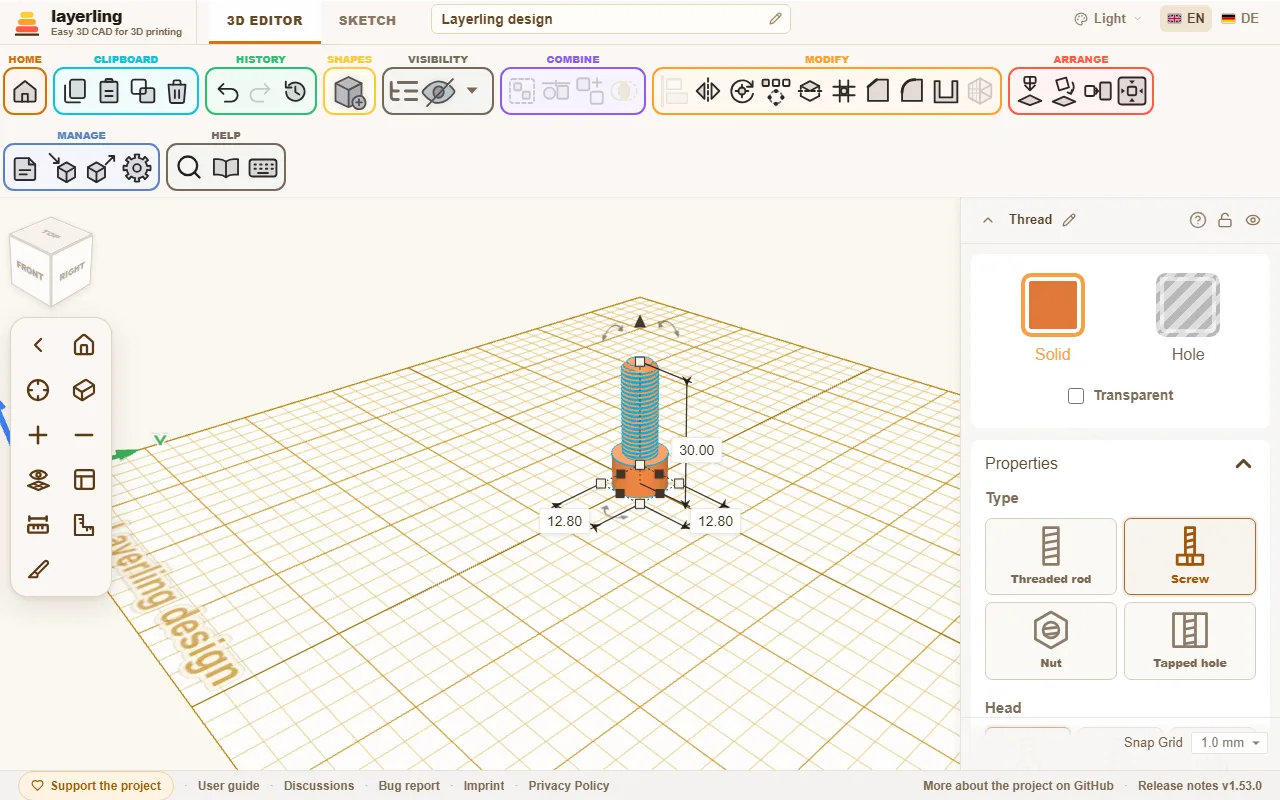Click the home view icon in navigation panel
This screenshot has height=800, width=1280.
pyautogui.click(x=84, y=345)
